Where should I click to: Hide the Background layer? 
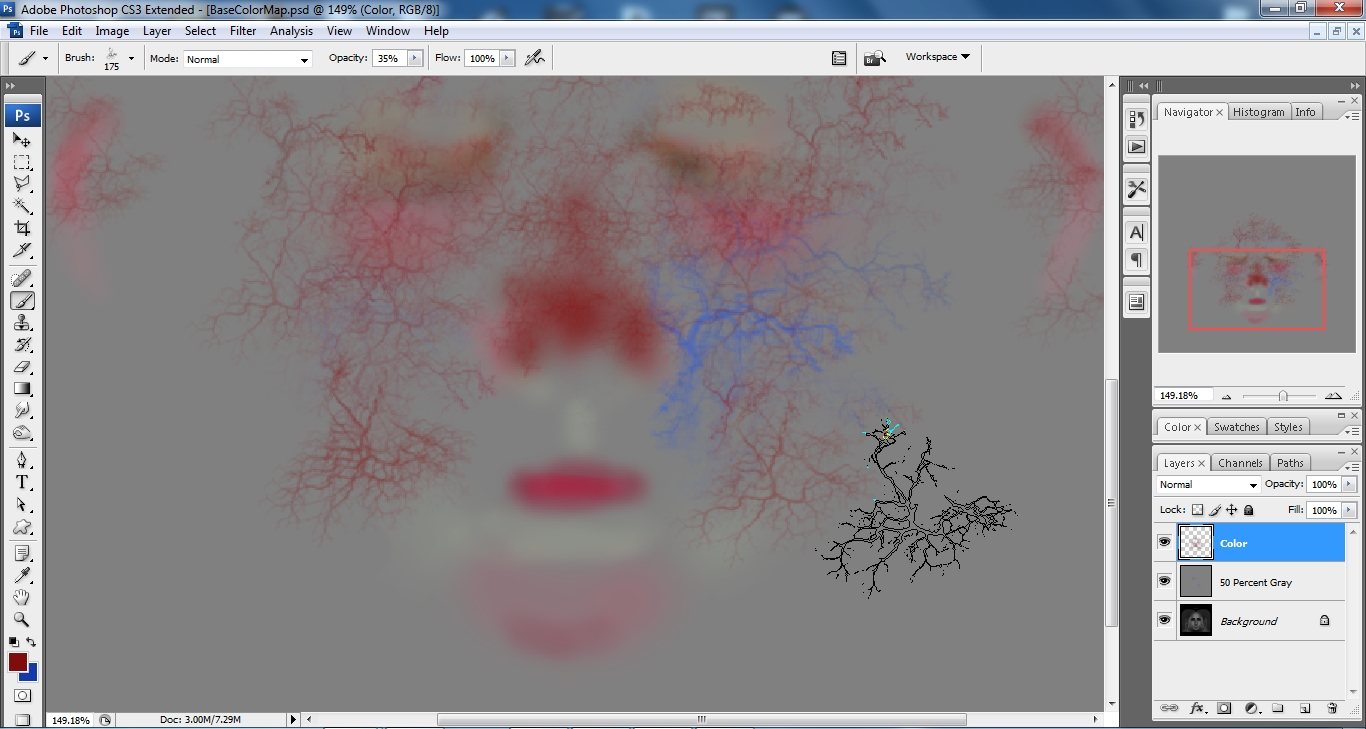tap(1164, 620)
